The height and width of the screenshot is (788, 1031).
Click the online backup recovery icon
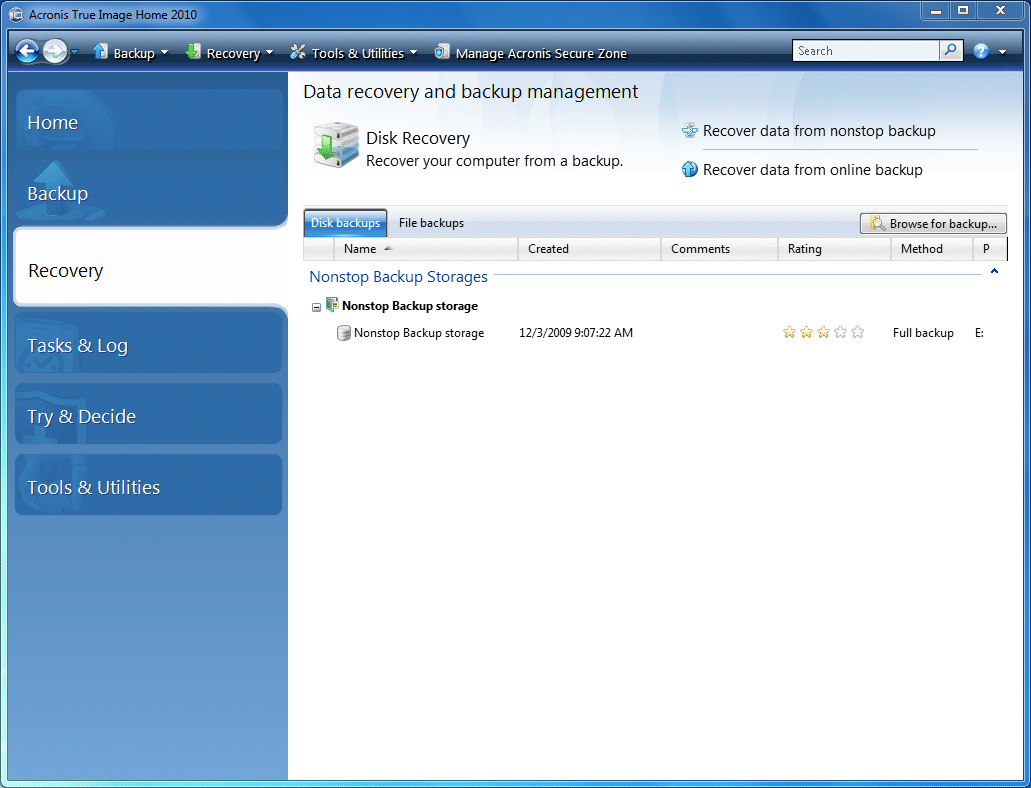(690, 169)
